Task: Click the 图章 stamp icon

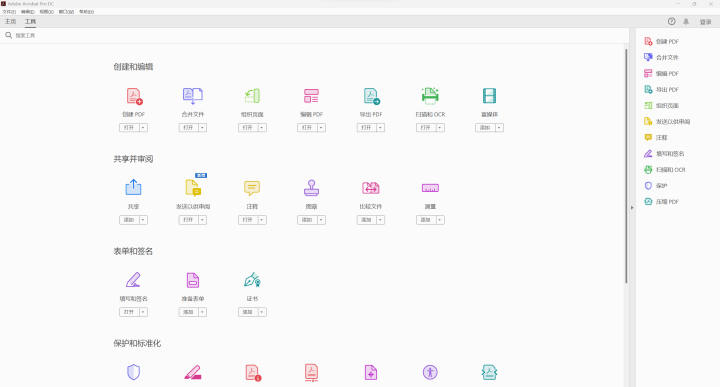Action: click(x=311, y=188)
